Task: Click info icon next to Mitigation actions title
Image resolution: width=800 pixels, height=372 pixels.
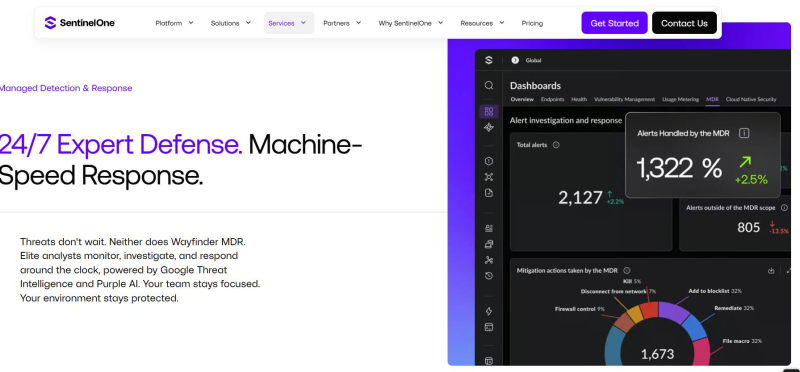Action: point(627,270)
